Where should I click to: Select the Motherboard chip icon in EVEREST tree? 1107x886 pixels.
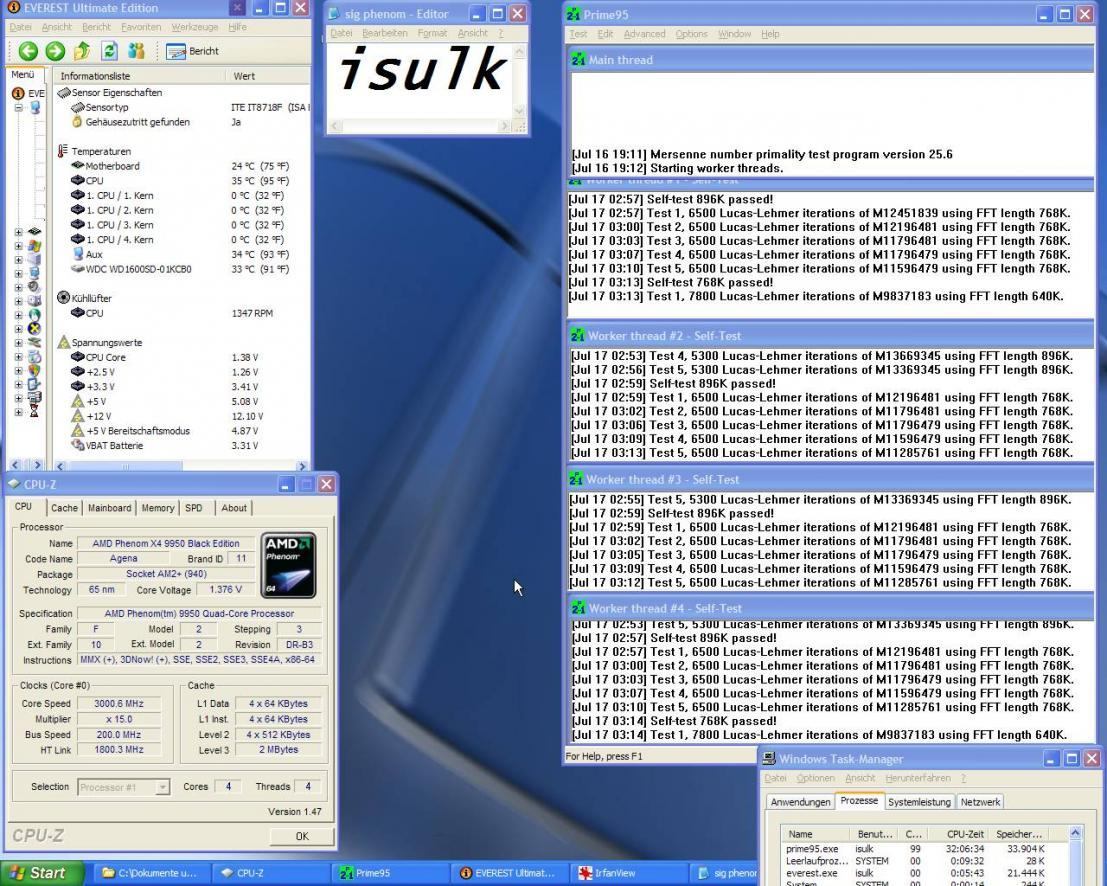pos(34,232)
